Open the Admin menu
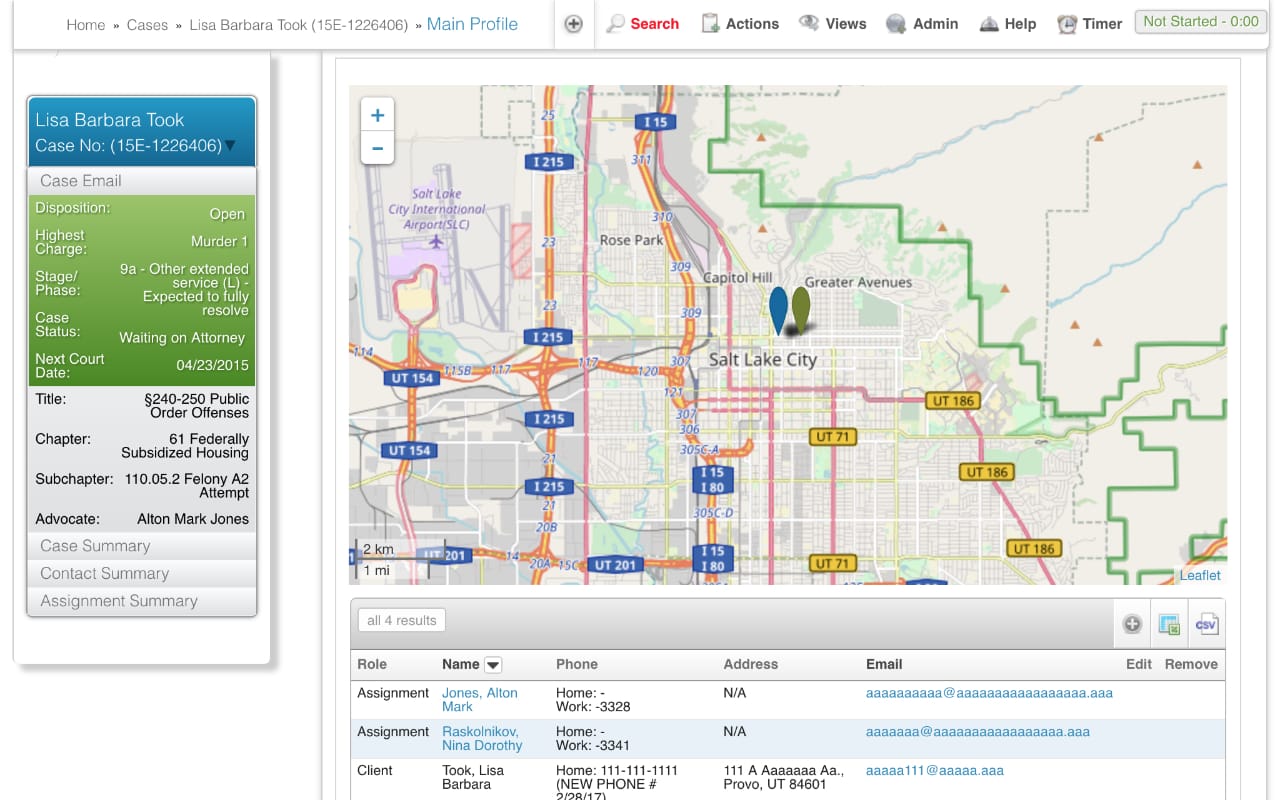The width and height of the screenshot is (1280, 800). (922, 24)
